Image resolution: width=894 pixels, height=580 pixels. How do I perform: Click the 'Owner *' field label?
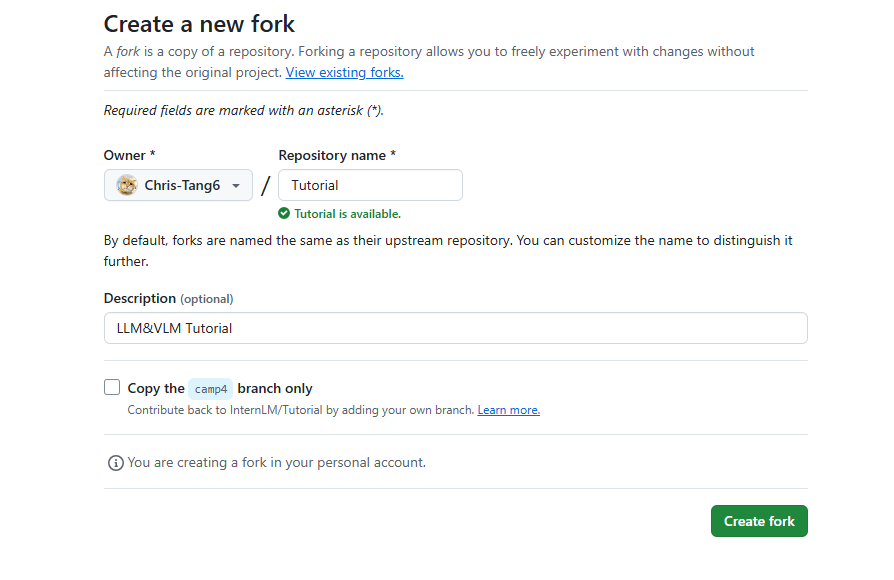(x=129, y=155)
